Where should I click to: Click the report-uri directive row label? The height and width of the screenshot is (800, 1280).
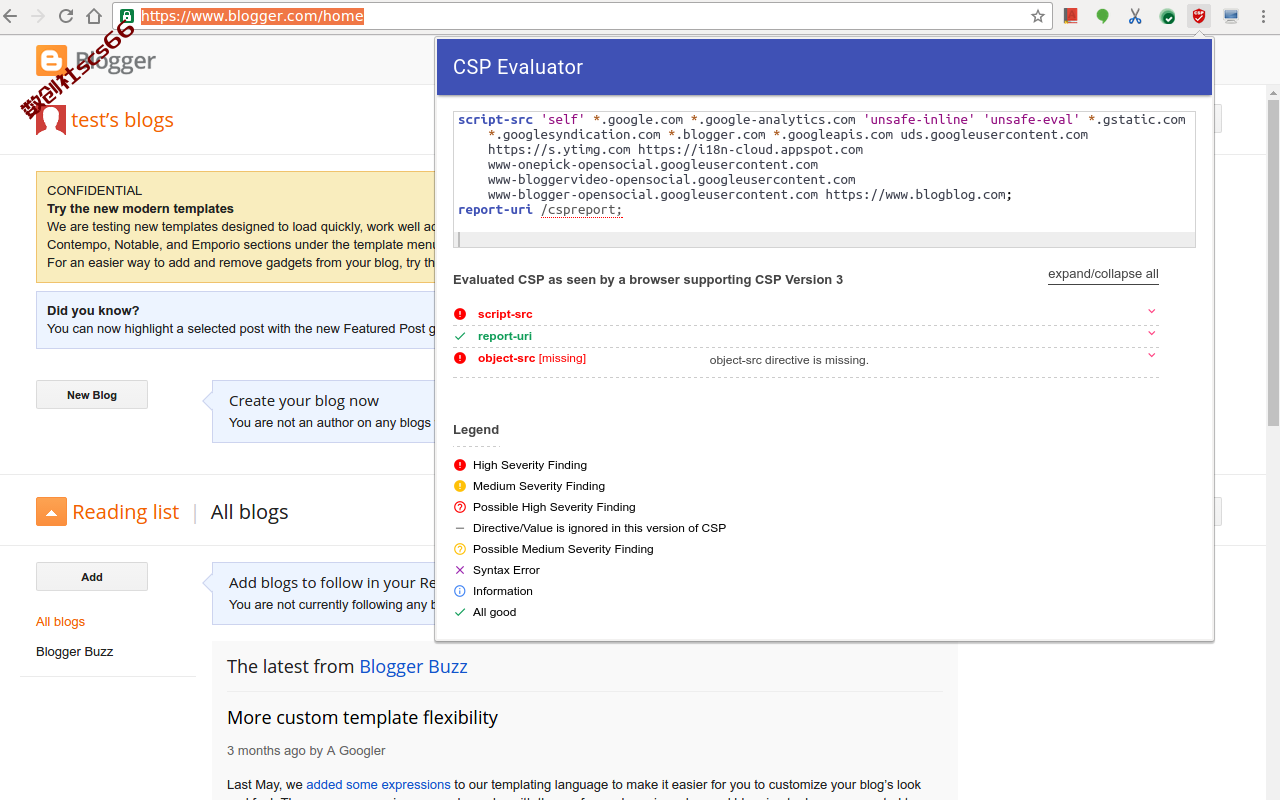[x=505, y=336]
